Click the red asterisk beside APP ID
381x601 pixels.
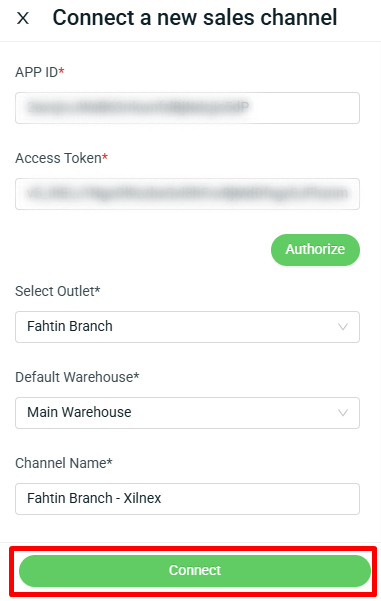click(61, 70)
